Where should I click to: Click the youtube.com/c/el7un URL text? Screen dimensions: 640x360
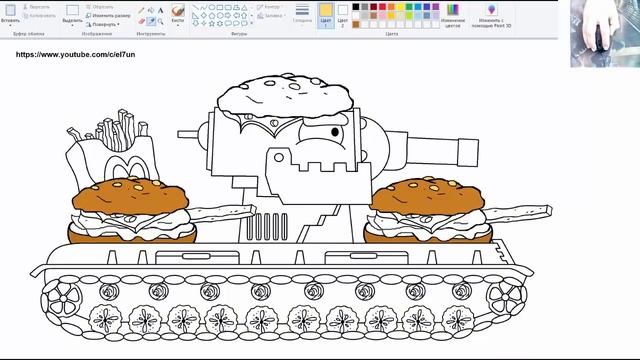tap(75, 55)
